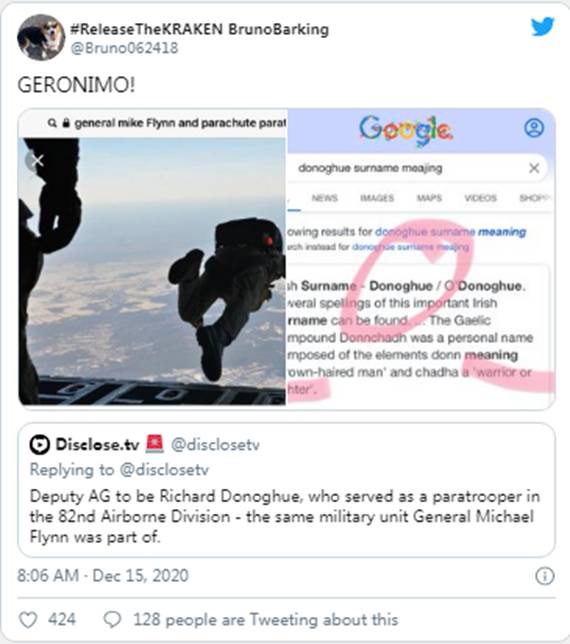The height and width of the screenshot is (644, 570).
Task: Like the tweet with heart icon
Action: tap(28, 619)
